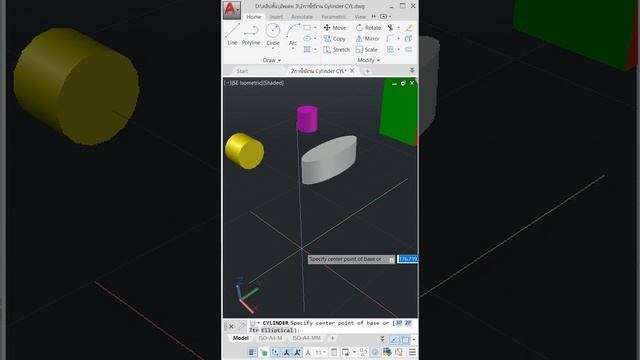Select the Fillet tool
Screen dimensions: 640x360
tap(391, 39)
